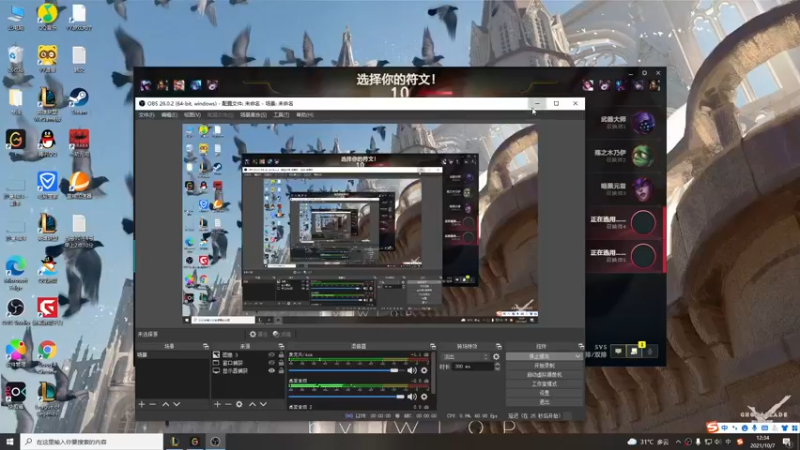800x450 pixels.
Task: Add a new source with the plus icon
Action: (217, 404)
